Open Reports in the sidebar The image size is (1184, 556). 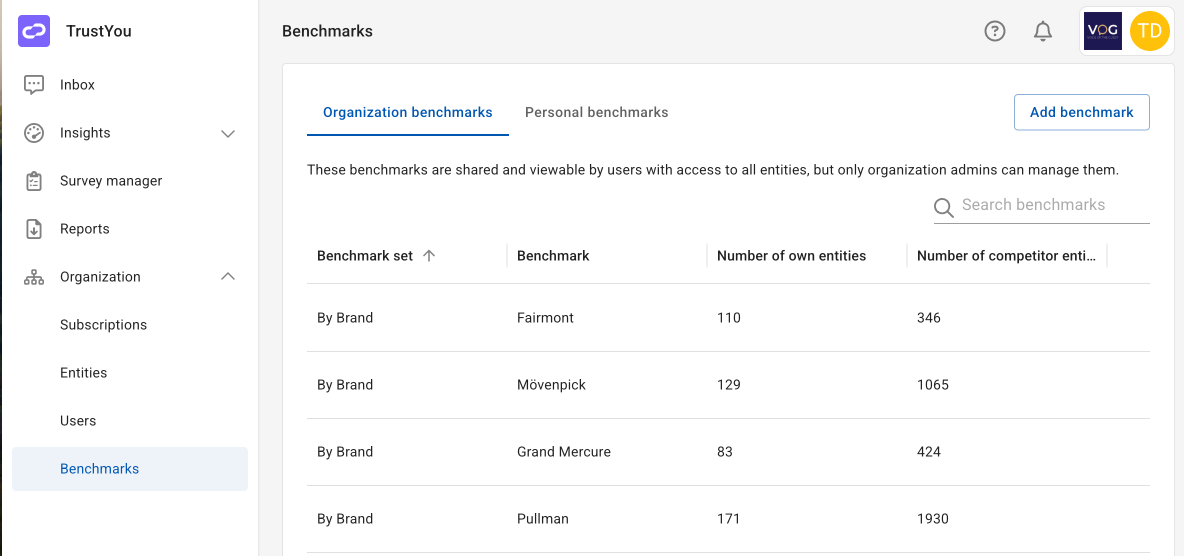tap(130, 229)
